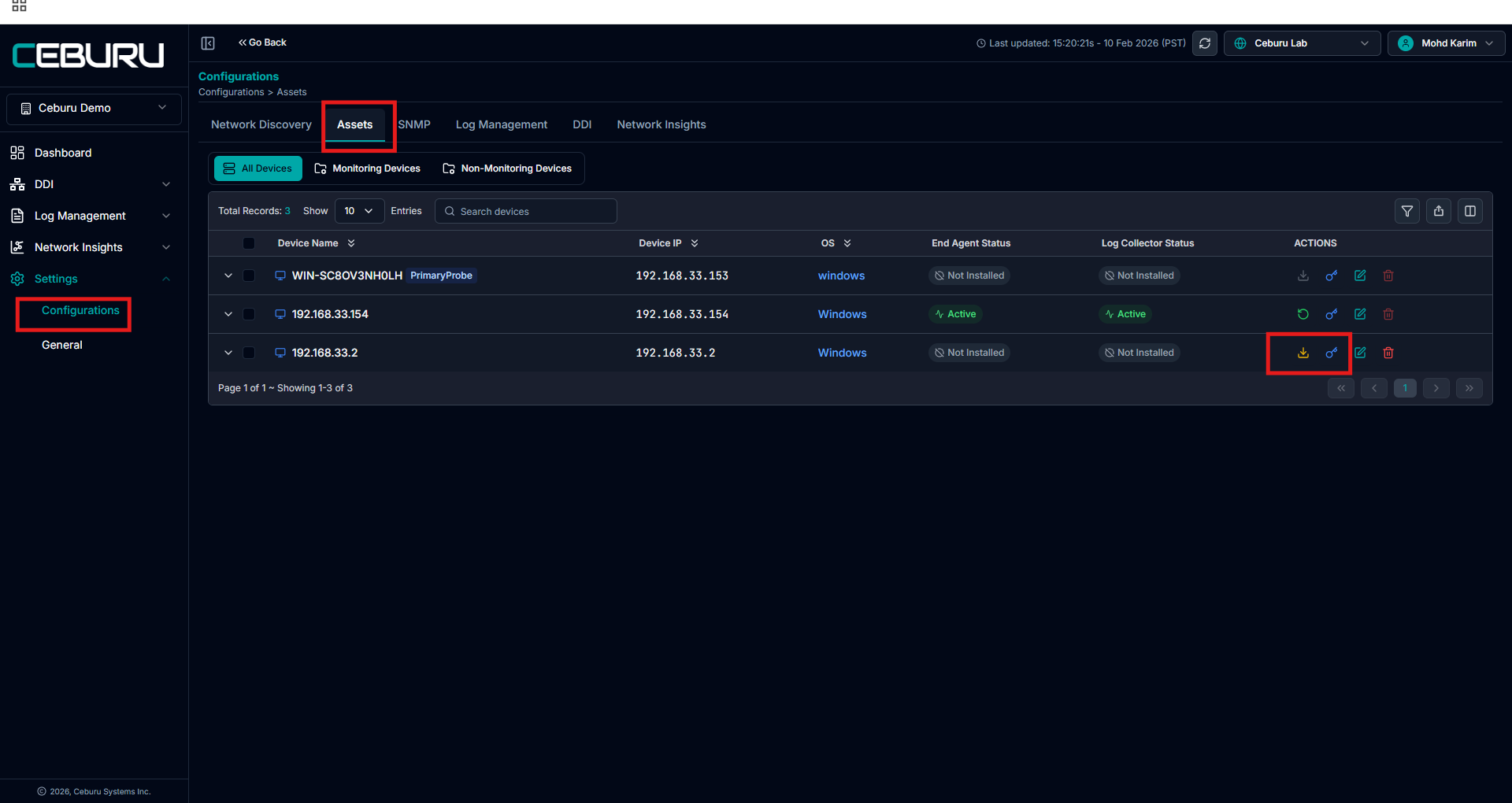The width and height of the screenshot is (1512, 803).
Task: Change the entries per page dropdown
Action: click(359, 211)
